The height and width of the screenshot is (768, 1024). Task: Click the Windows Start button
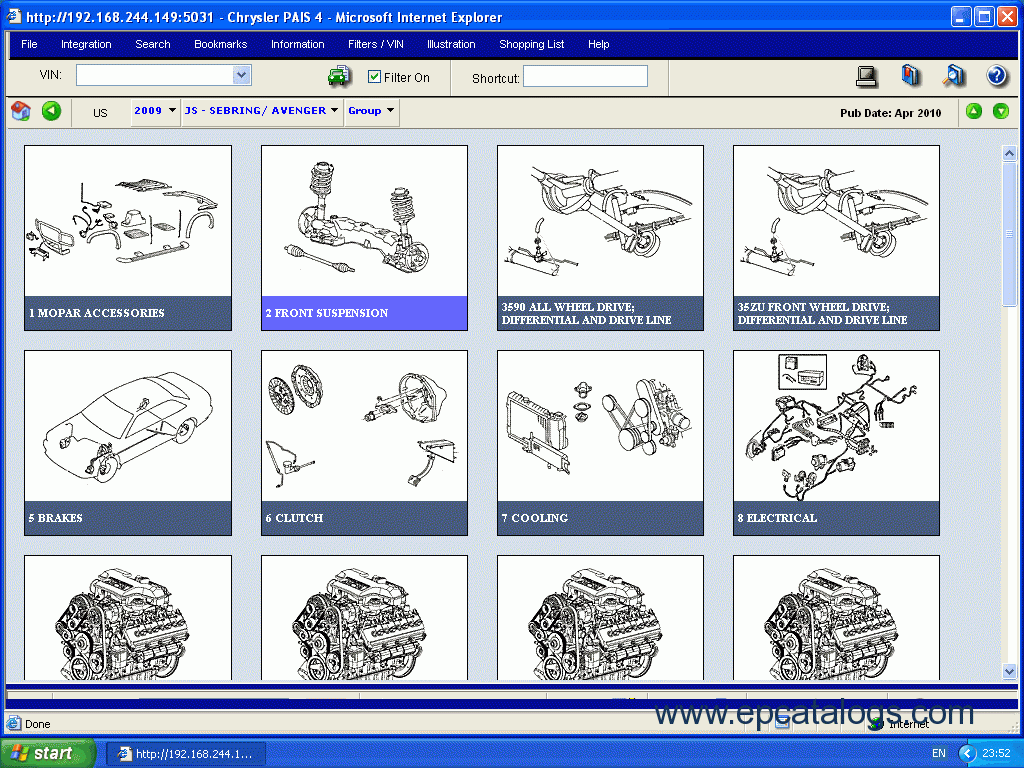tap(48, 753)
